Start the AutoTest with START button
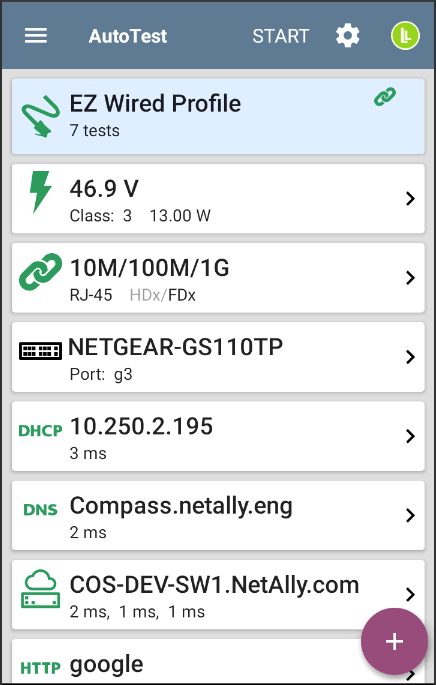Image resolution: width=436 pixels, height=685 pixels. pos(280,36)
